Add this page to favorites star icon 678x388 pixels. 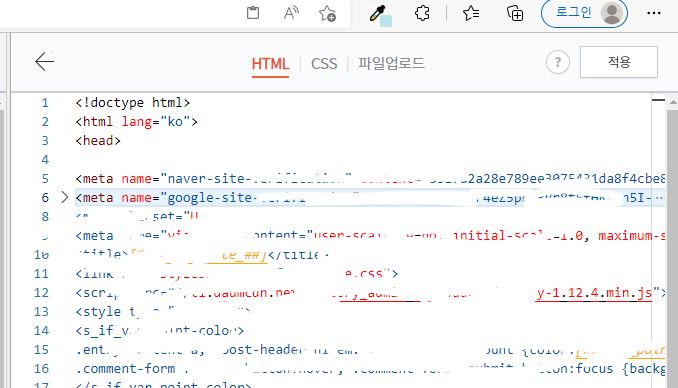pos(327,13)
